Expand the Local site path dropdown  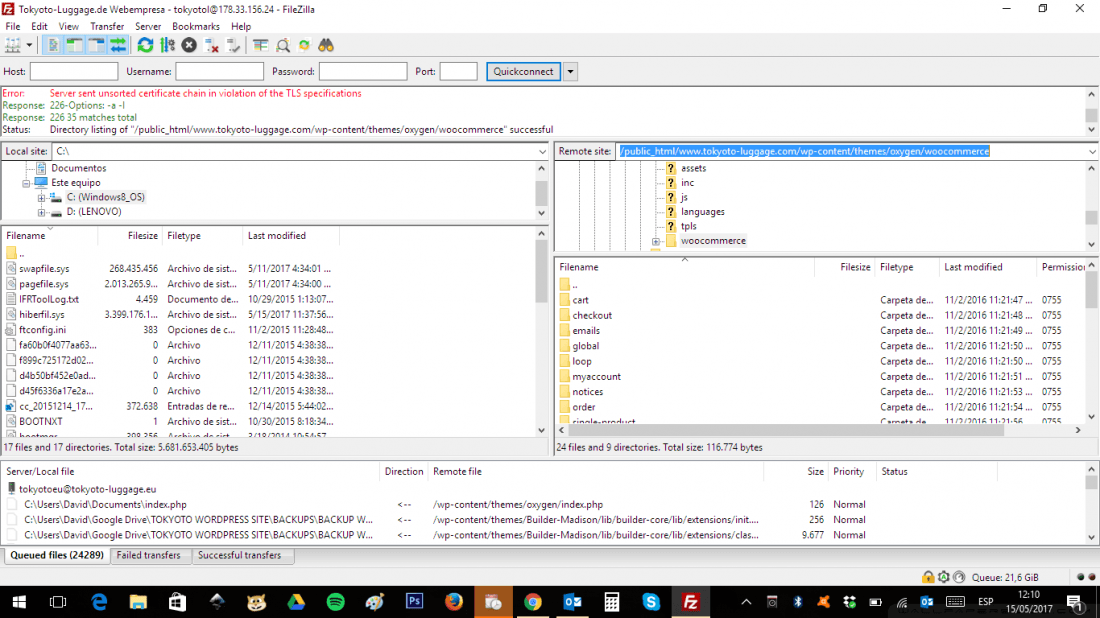542,152
